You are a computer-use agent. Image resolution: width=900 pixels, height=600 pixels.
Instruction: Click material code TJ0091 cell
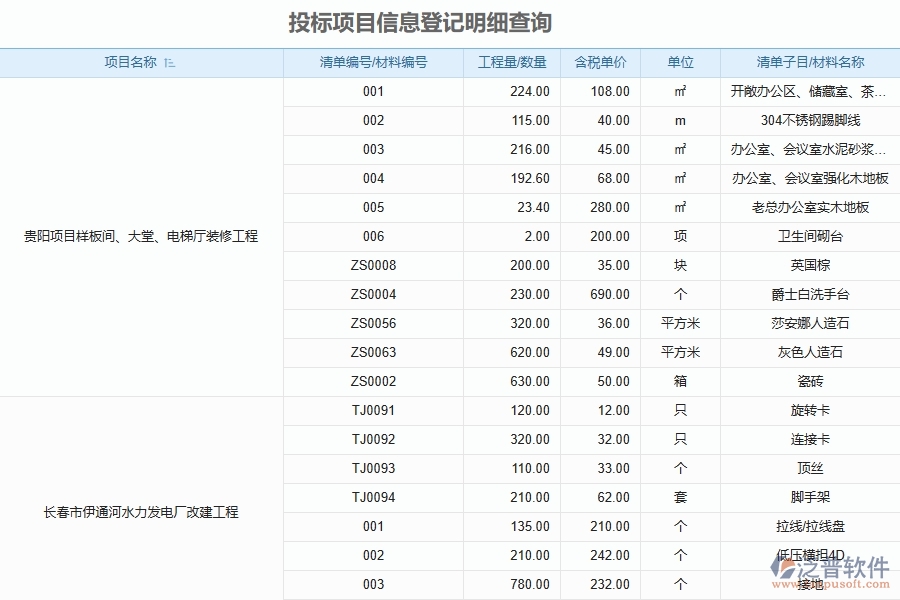374,410
